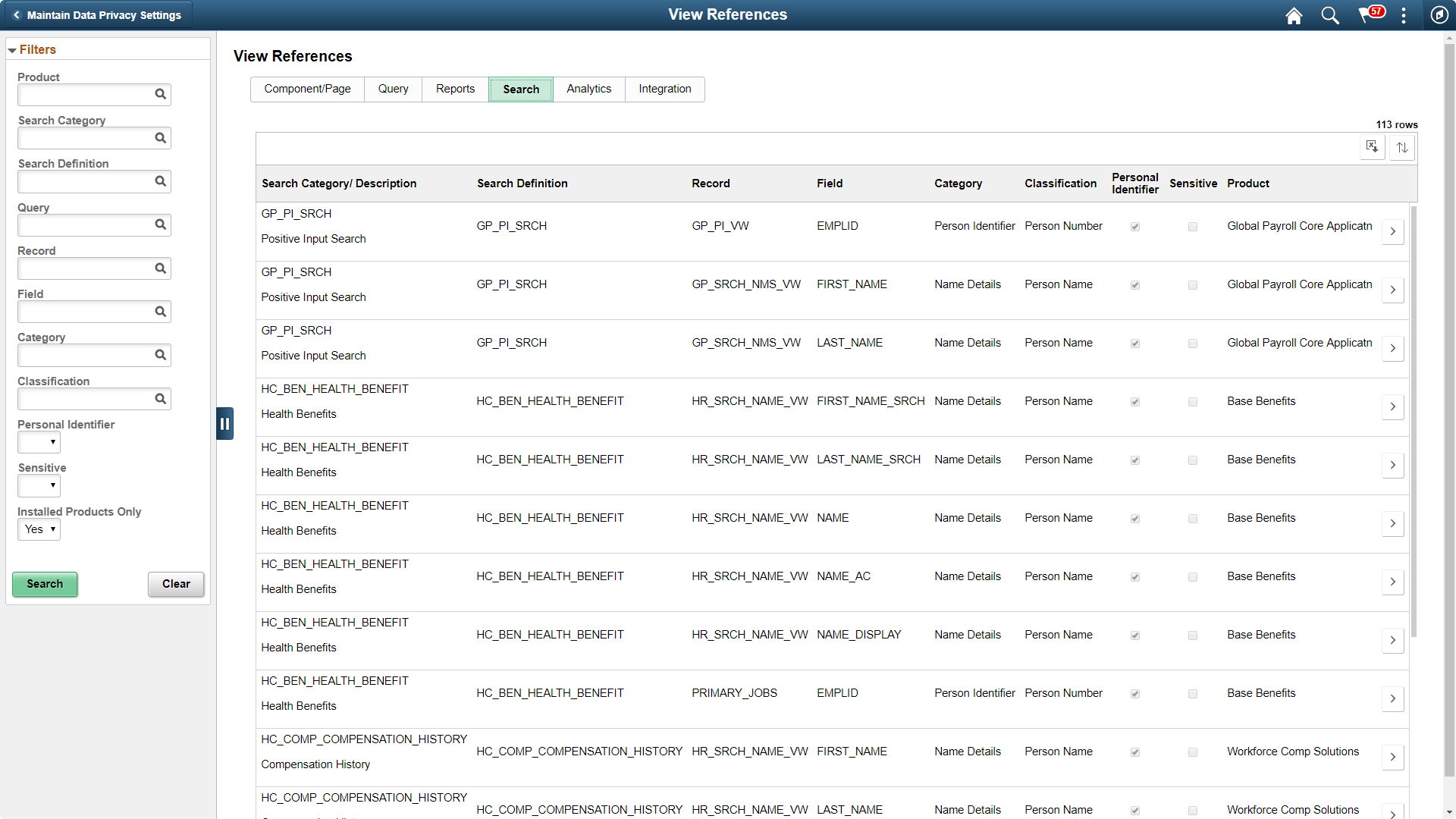Open Product lookup magnifier in Filters panel
Screen dimensions: 1456x819
point(160,94)
